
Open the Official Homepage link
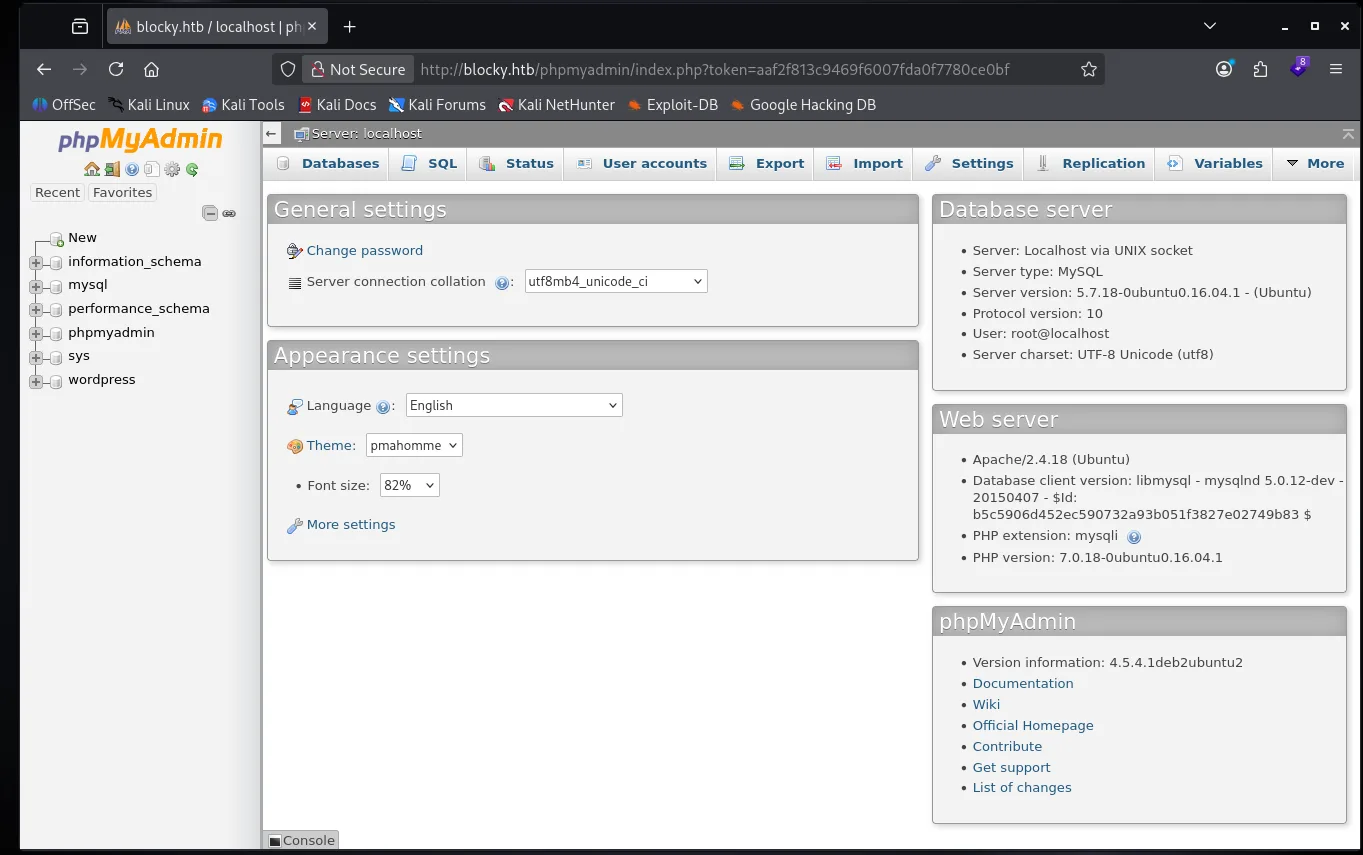pyautogui.click(x=1033, y=726)
